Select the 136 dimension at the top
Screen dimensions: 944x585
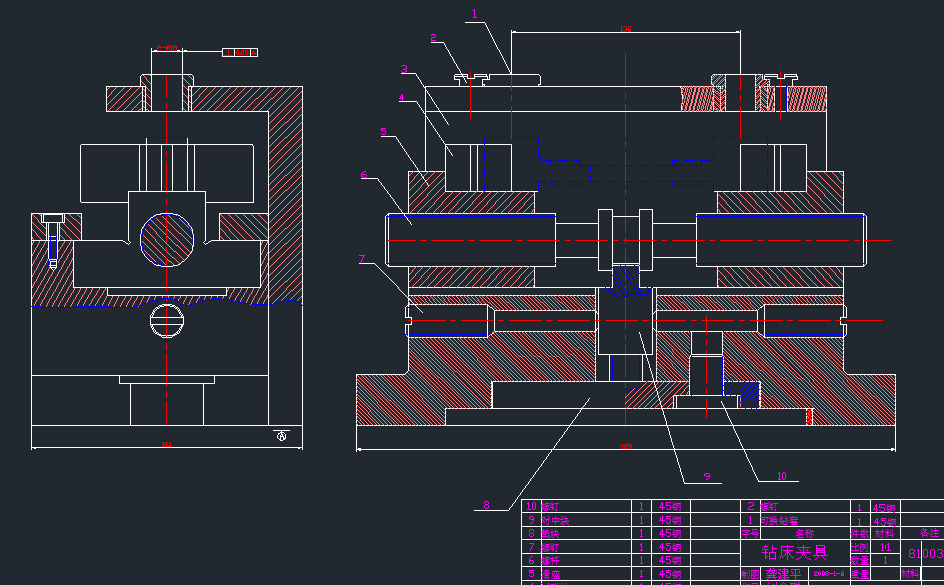click(626, 29)
